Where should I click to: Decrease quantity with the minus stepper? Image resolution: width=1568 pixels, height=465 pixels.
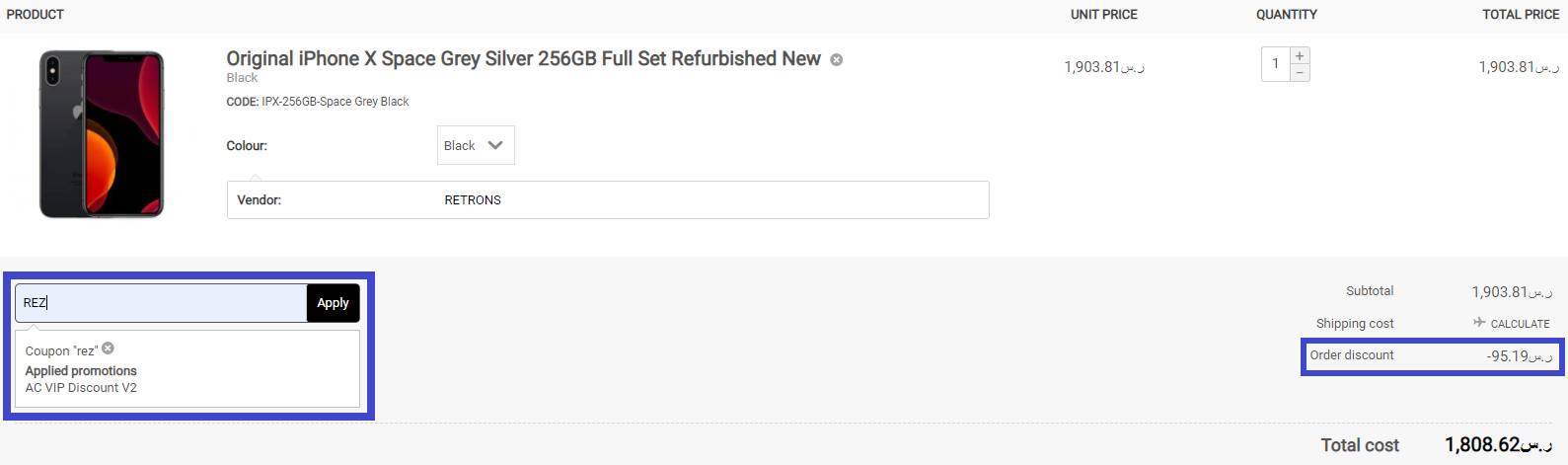[1300, 73]
